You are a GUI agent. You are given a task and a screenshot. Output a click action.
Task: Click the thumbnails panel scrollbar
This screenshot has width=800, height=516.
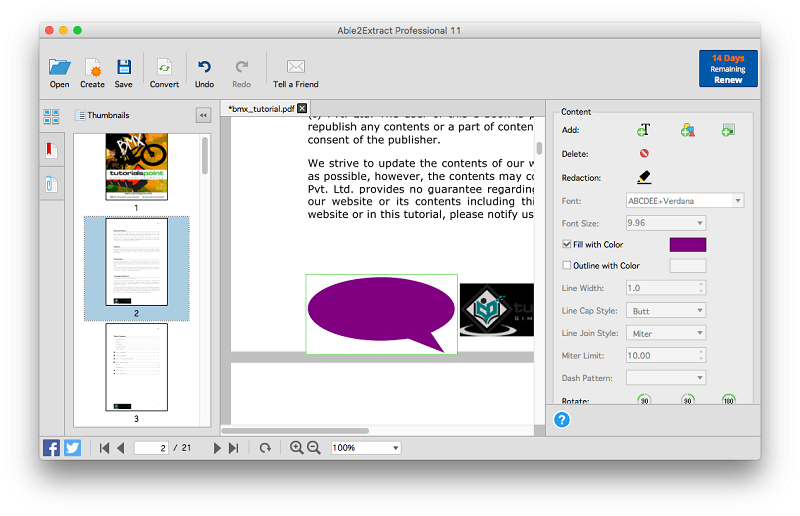pyautogui.click(x=205, y=156)
